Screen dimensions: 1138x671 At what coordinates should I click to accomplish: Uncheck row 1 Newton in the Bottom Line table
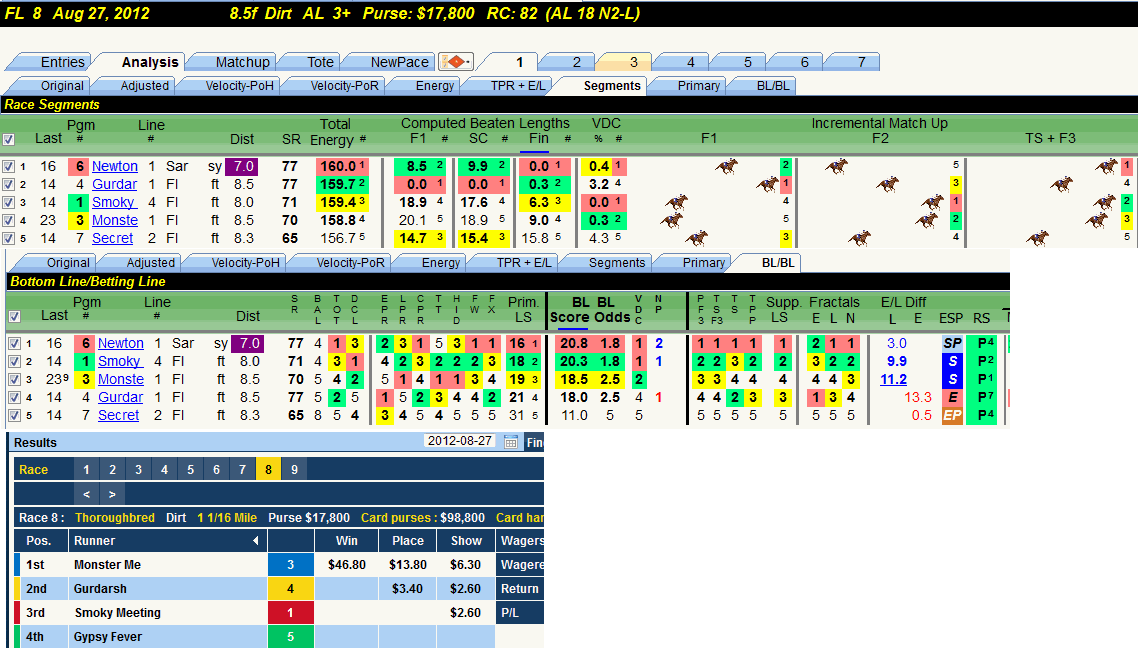point(15,343)
